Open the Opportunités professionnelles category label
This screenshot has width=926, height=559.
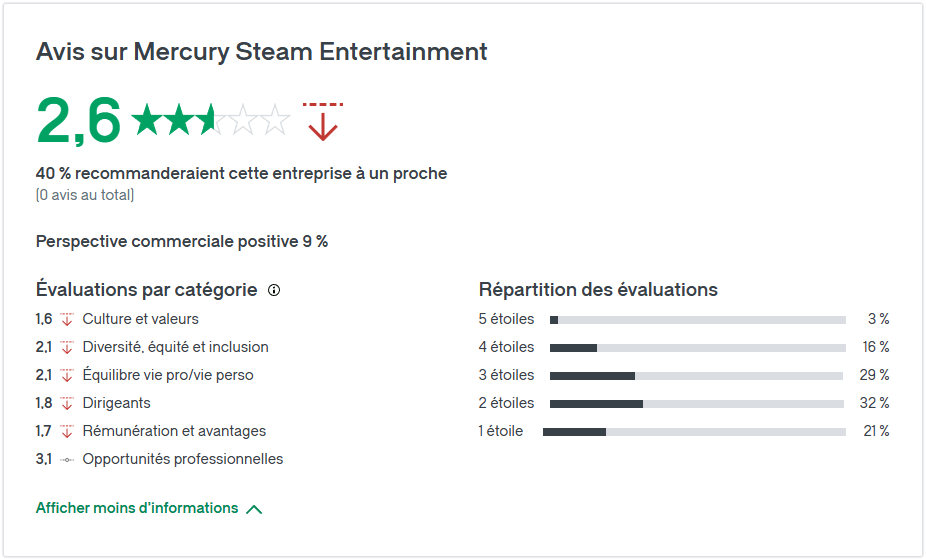[182, 459]
